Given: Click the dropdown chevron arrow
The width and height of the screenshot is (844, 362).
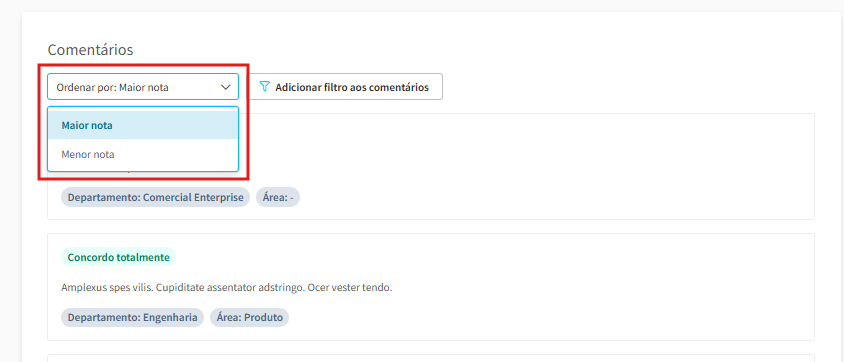Looking at the screenshot, I should point(226,87).
